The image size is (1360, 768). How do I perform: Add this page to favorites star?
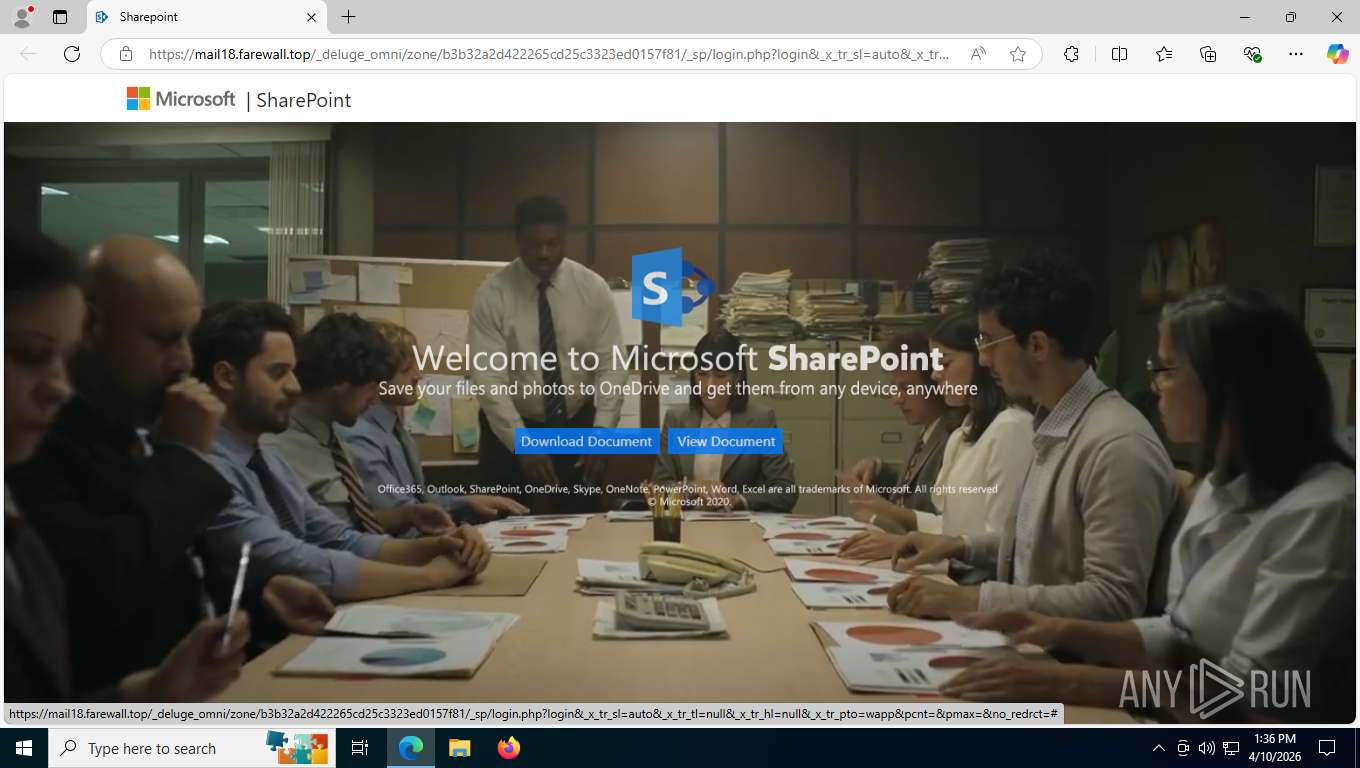pos(1018,54)
